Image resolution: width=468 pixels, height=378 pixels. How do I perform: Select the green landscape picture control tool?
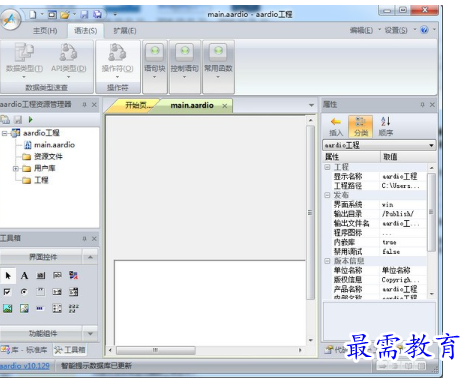click(x=7, y=308)
